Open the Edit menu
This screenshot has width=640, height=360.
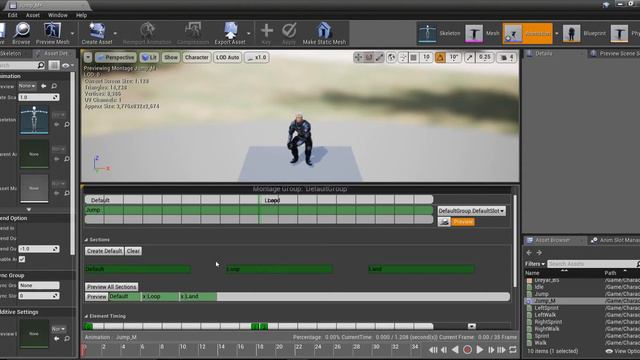click(x=13, y=15)
